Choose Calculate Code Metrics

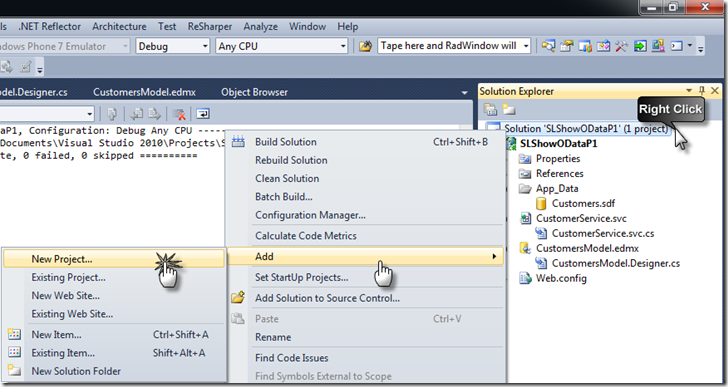pyautogui.click(x=366, y=236)
